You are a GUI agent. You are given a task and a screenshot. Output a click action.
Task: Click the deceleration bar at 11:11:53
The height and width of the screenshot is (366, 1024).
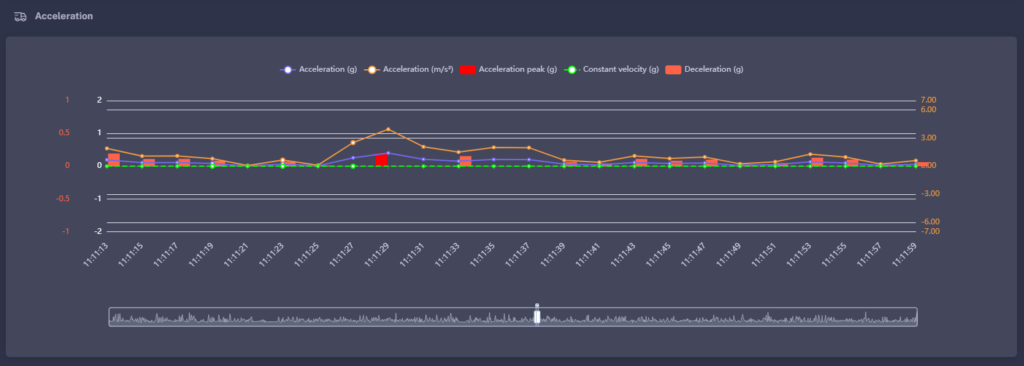coord(817,161)
